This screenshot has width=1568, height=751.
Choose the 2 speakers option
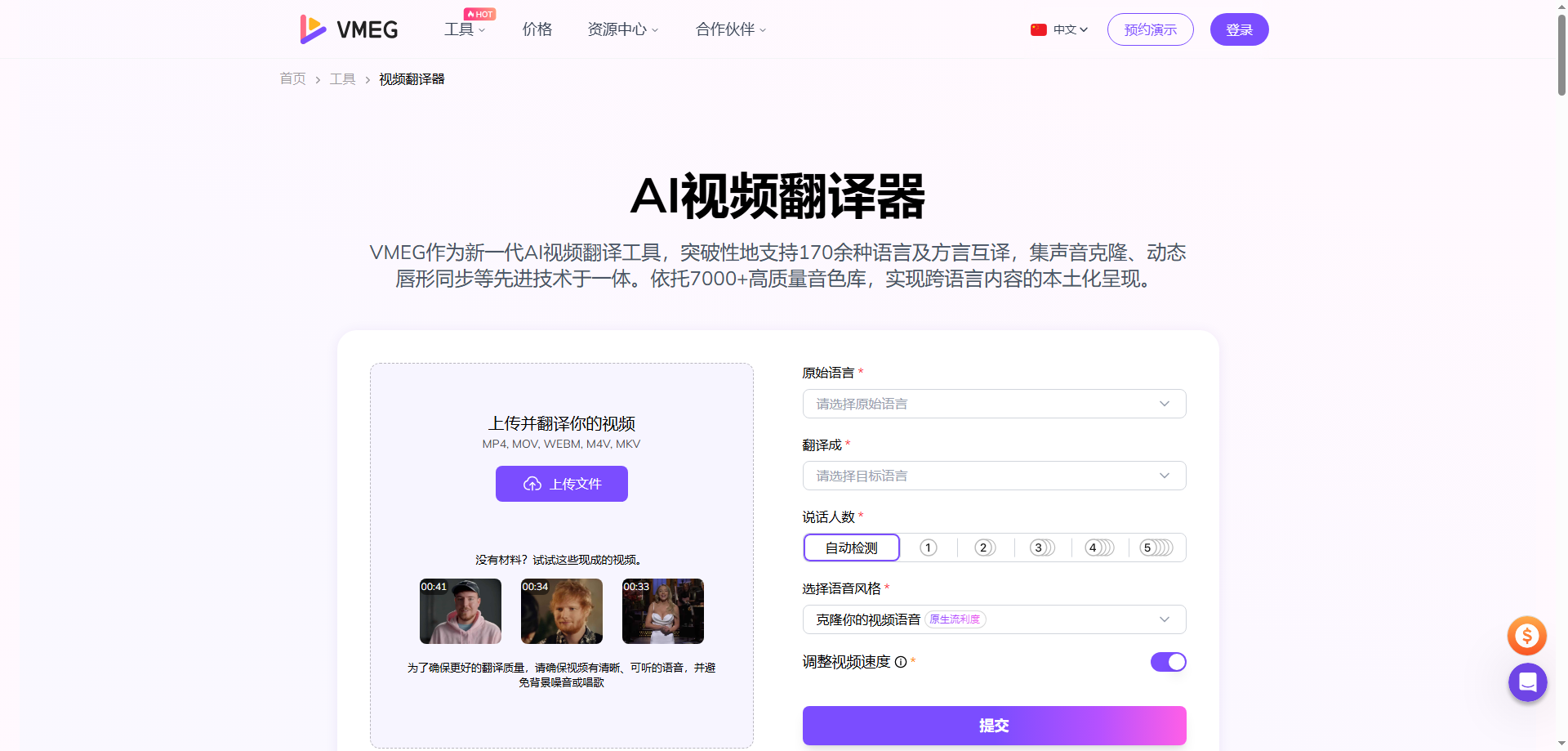point(985,548)
